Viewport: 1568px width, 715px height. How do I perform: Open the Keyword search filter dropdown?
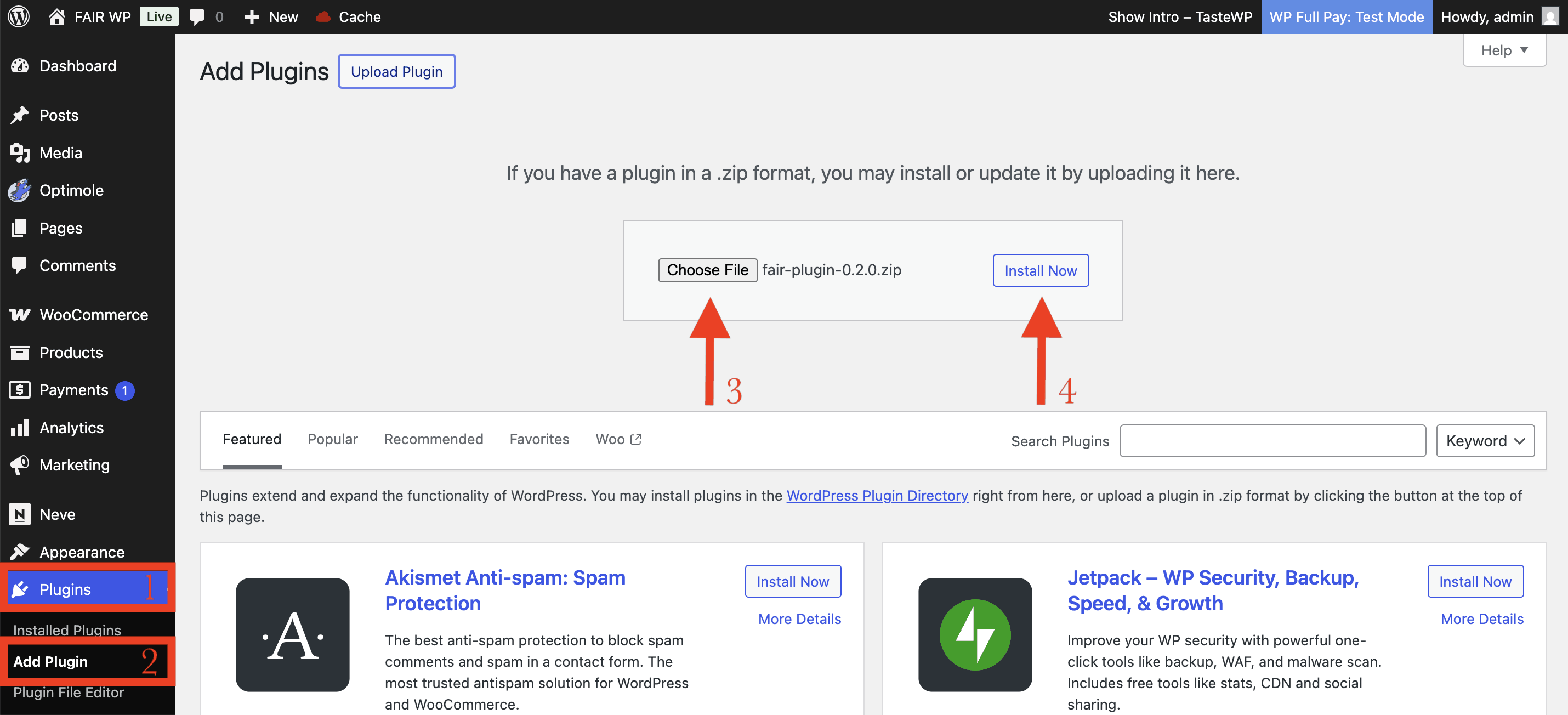click(x=1484, y=440)
